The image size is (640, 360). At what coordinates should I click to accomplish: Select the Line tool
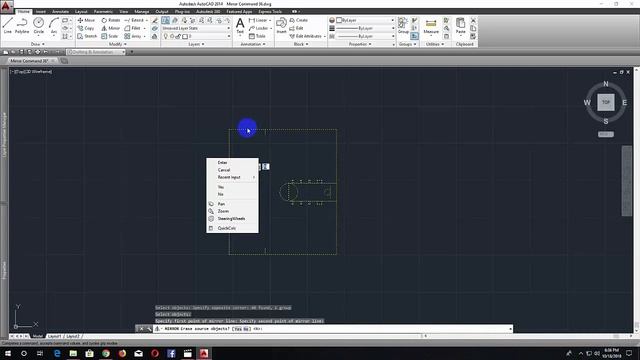pyautogui.click(x=8, y=25)
